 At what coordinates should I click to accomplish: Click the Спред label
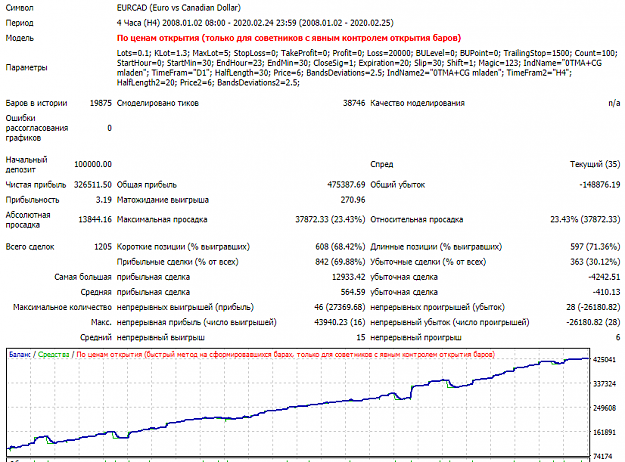[382, 164]
